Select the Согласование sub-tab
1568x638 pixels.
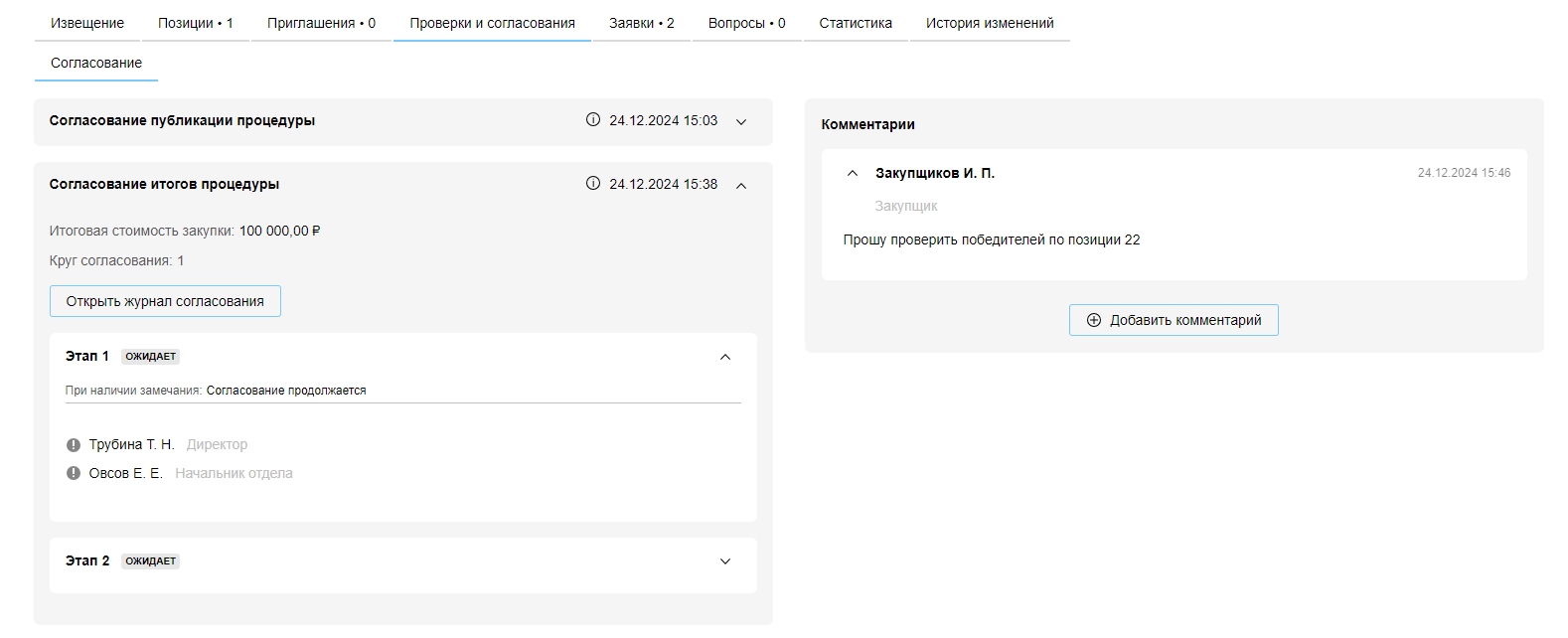tap(96, 63)
